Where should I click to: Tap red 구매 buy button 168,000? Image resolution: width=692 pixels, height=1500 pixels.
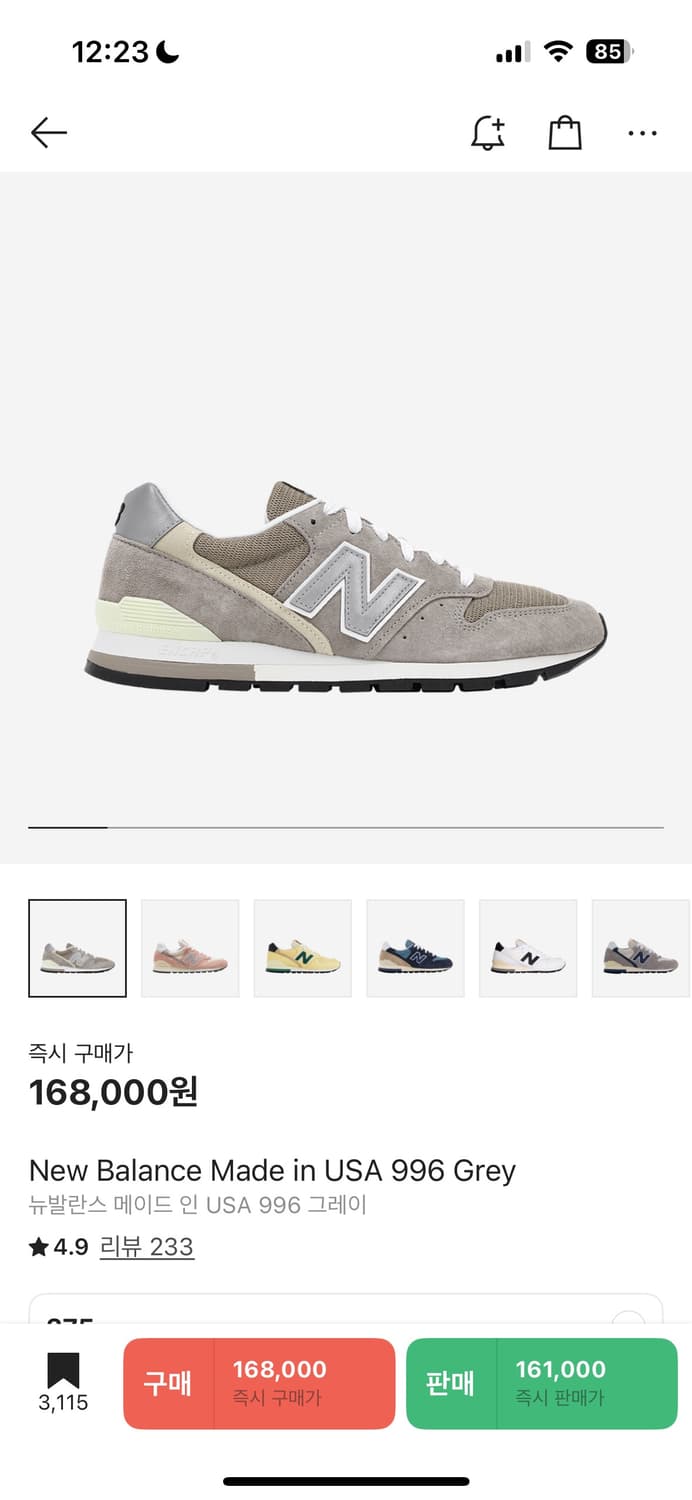pyautogui.click(x=259, y=1383)
